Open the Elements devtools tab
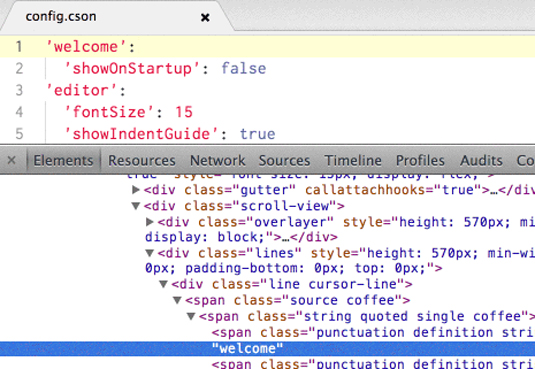Image resolution: width=535 pixels, height=369 pixels. coord(63,160)
